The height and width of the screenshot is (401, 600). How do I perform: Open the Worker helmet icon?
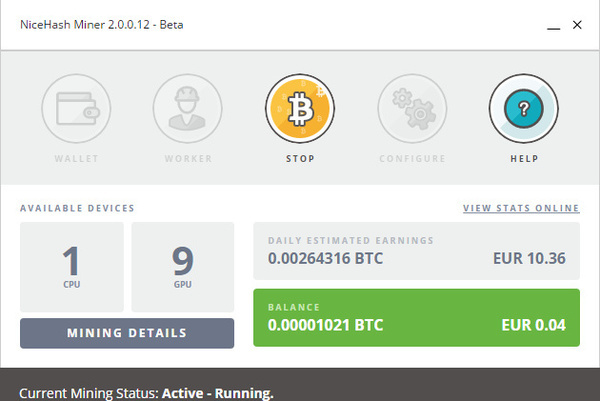tap(188, 109)
